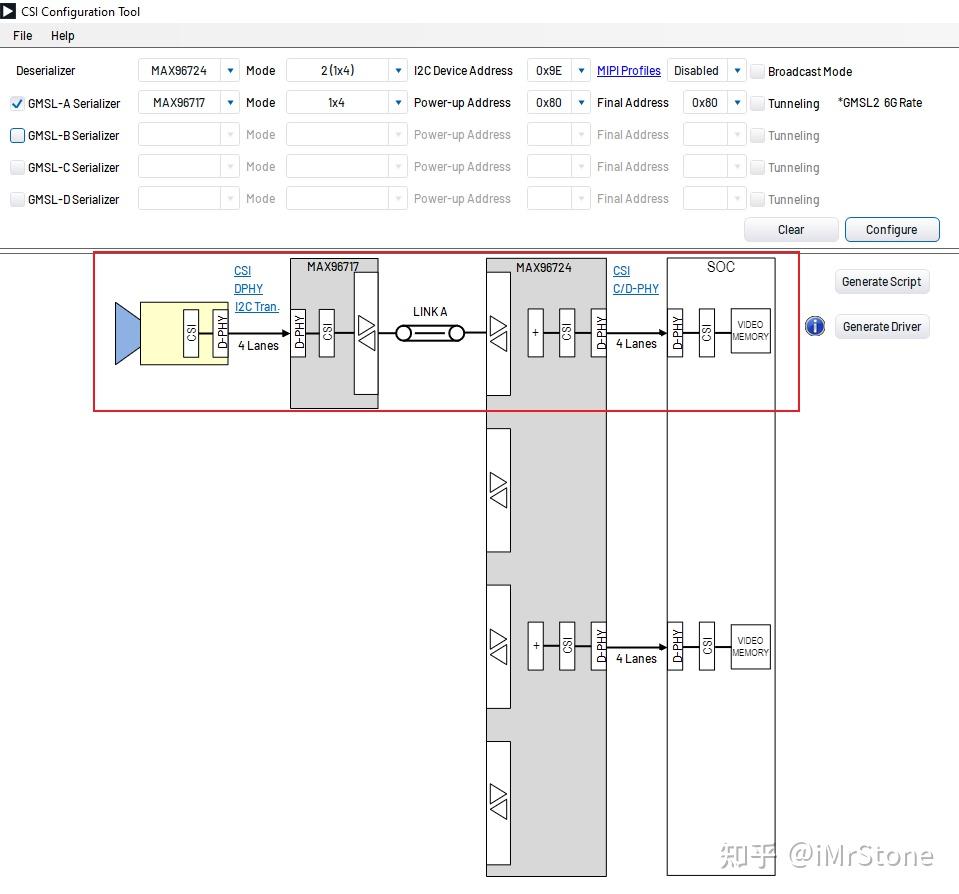The height and width of the screenshot is (894, 959).
Task: Enable Broadcast Mode
Action: pos(758,71)
